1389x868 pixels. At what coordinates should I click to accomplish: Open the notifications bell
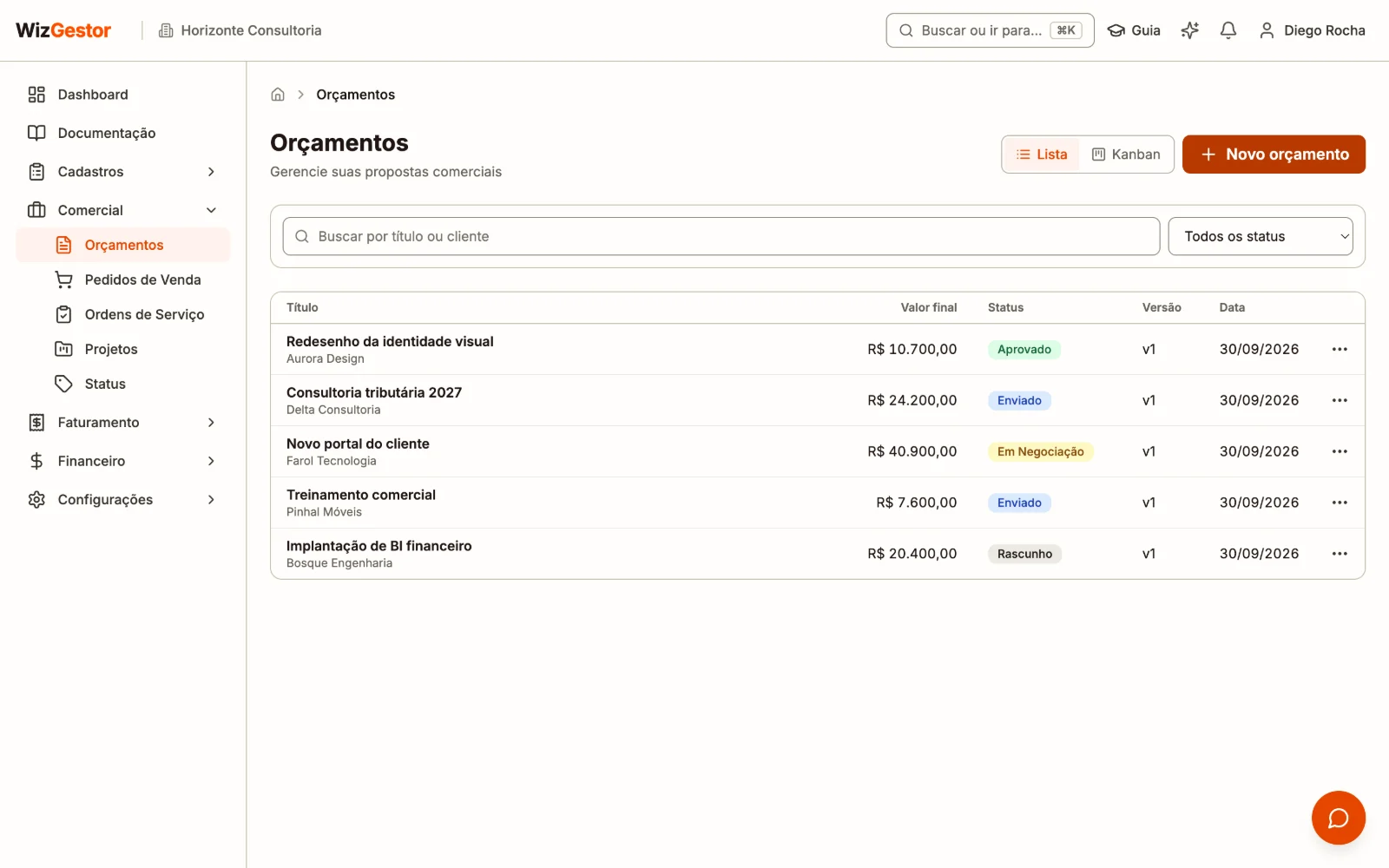1228,30
